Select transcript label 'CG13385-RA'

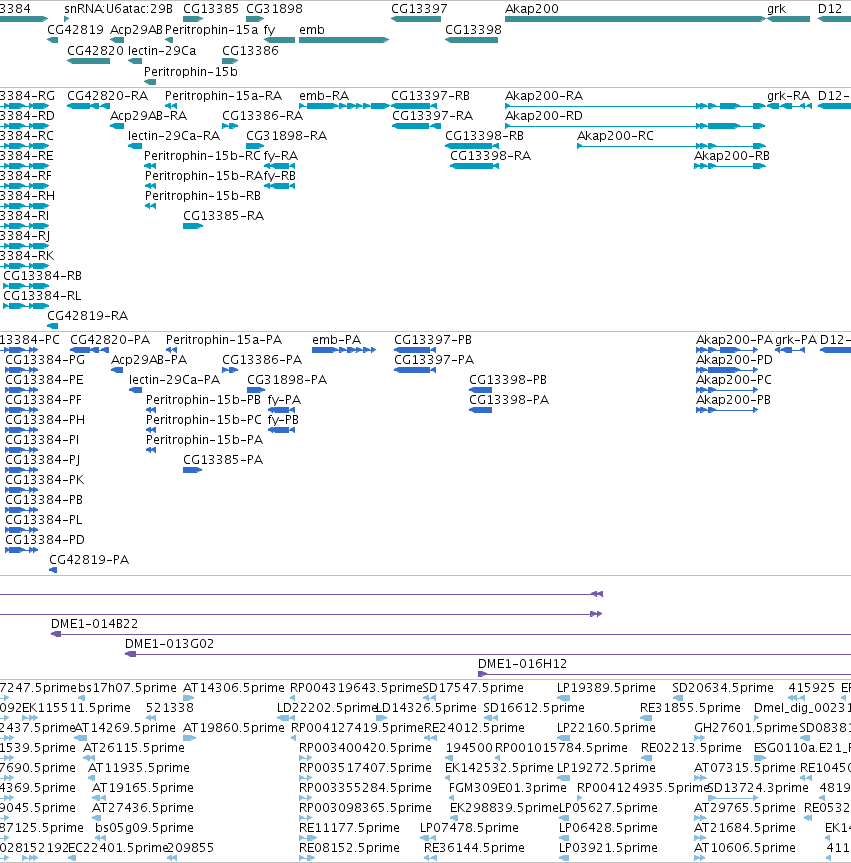click(x=223, y=216)
